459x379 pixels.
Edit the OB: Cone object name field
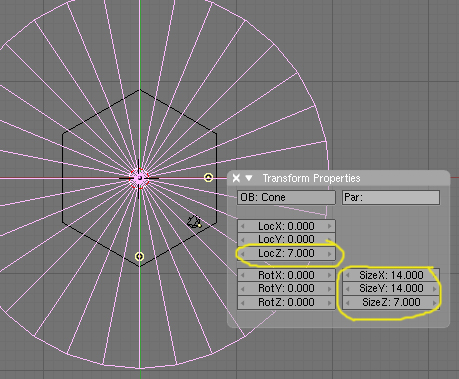[x=286, y=197]
